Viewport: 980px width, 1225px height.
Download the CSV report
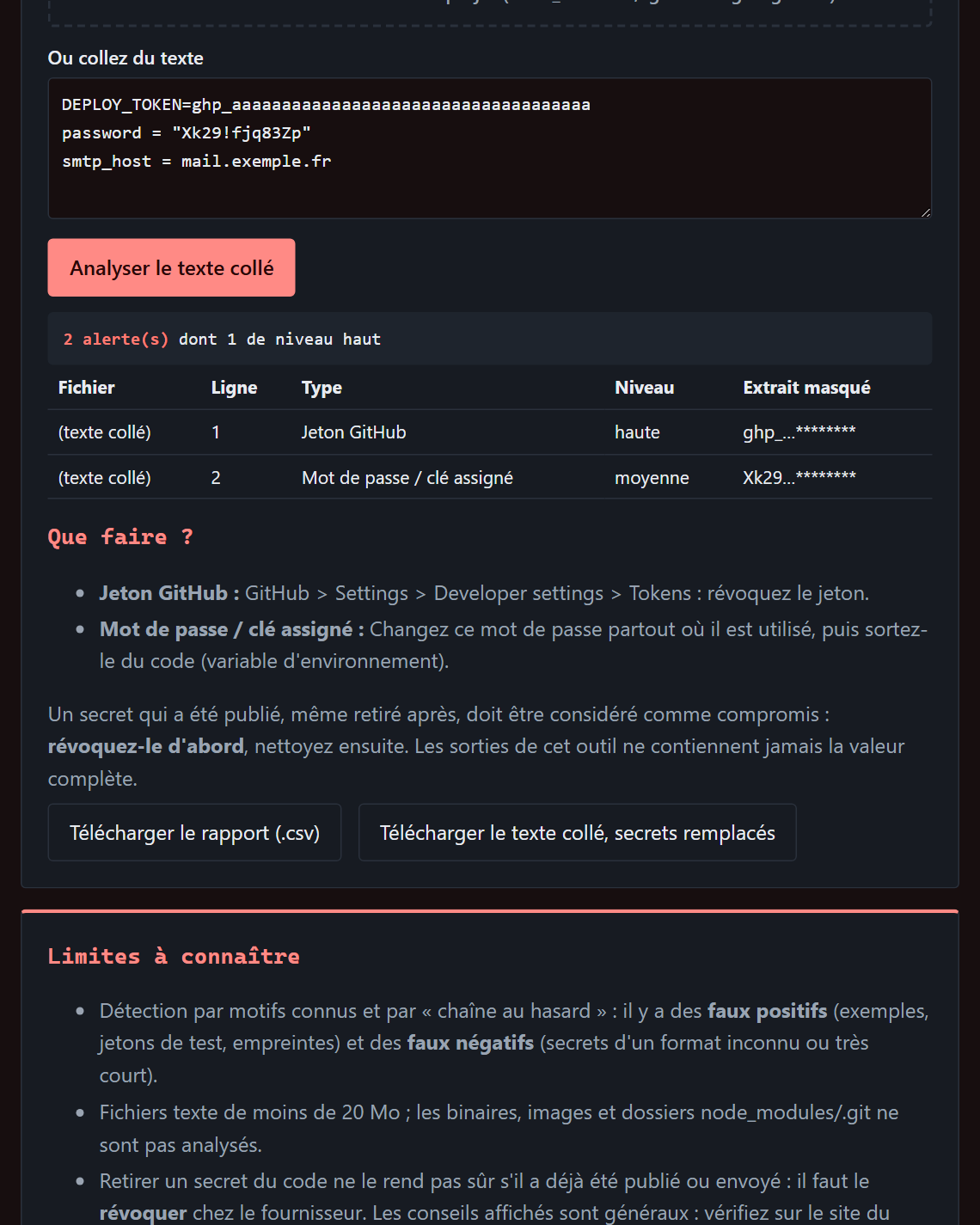click(x=194, y=832)
